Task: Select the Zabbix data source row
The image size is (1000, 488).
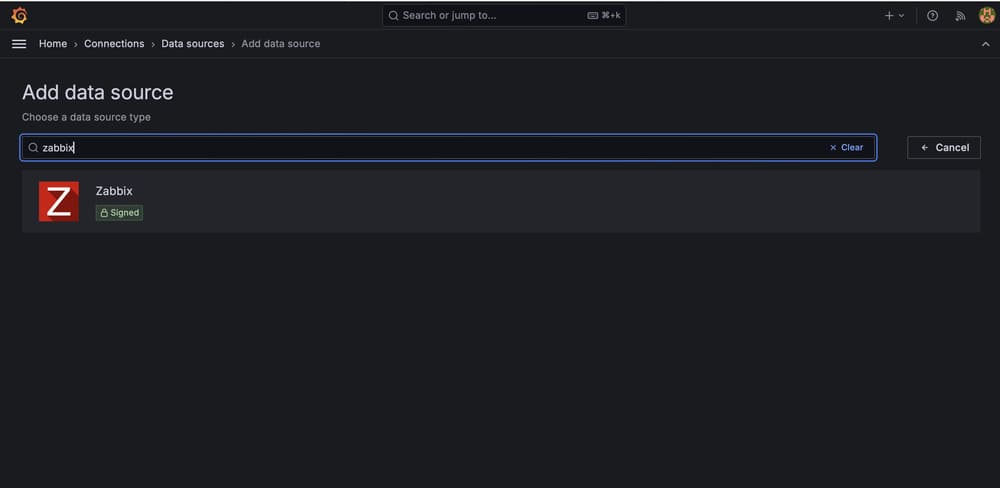Action: [501, 201]
